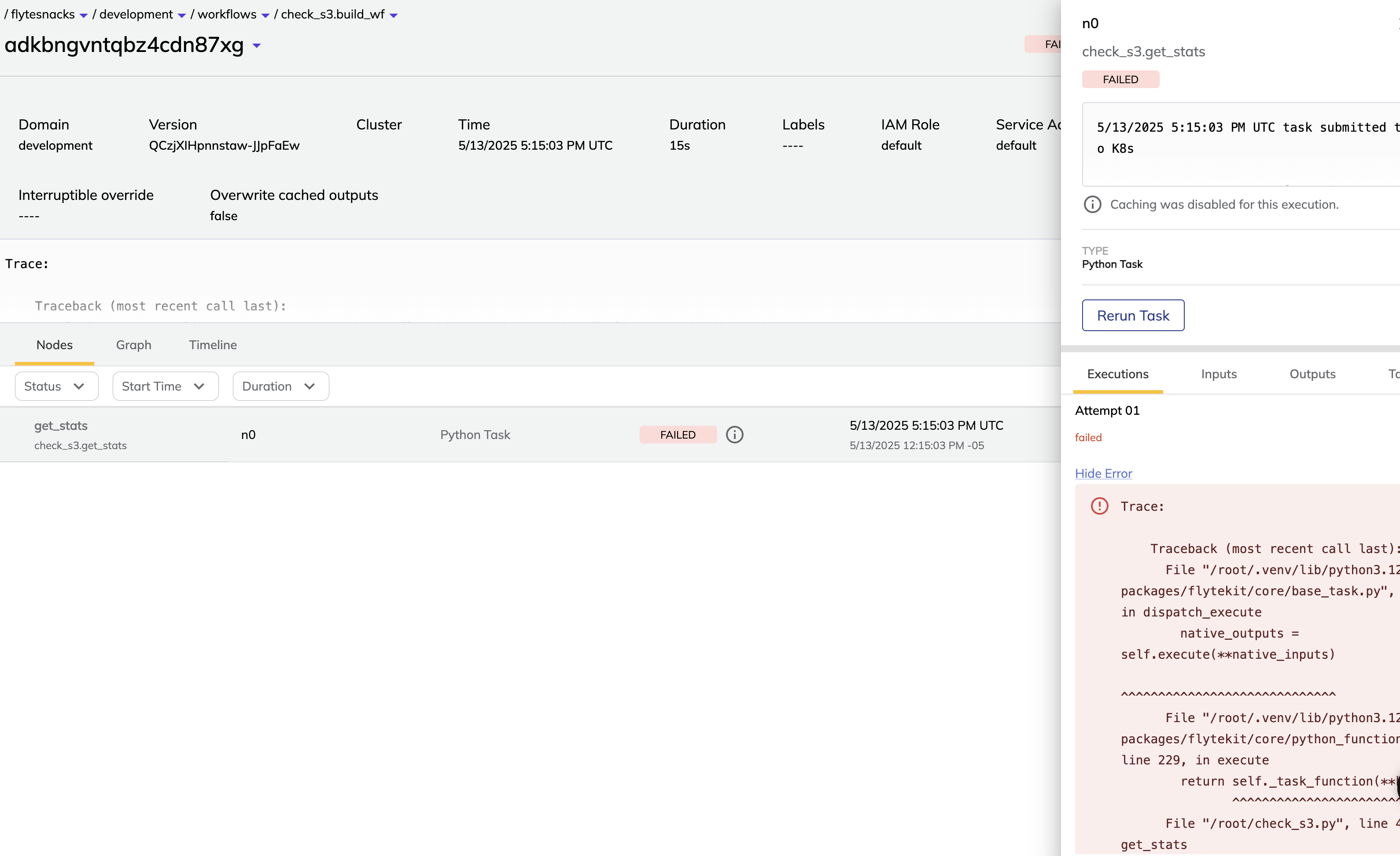Image resolution: width=1400 pixels, height=856 pixels.
Task: Expand the execution adkbngvntqbz4cdn87xg dropdown
Action: coord(256,45)
